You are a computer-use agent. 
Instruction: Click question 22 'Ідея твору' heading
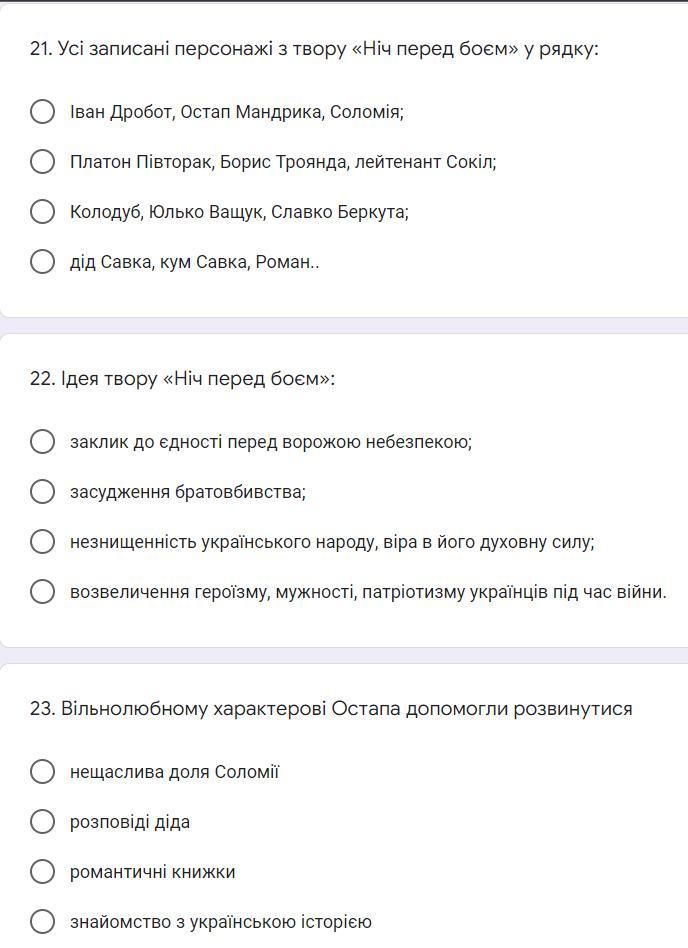[x=182, y=378]
